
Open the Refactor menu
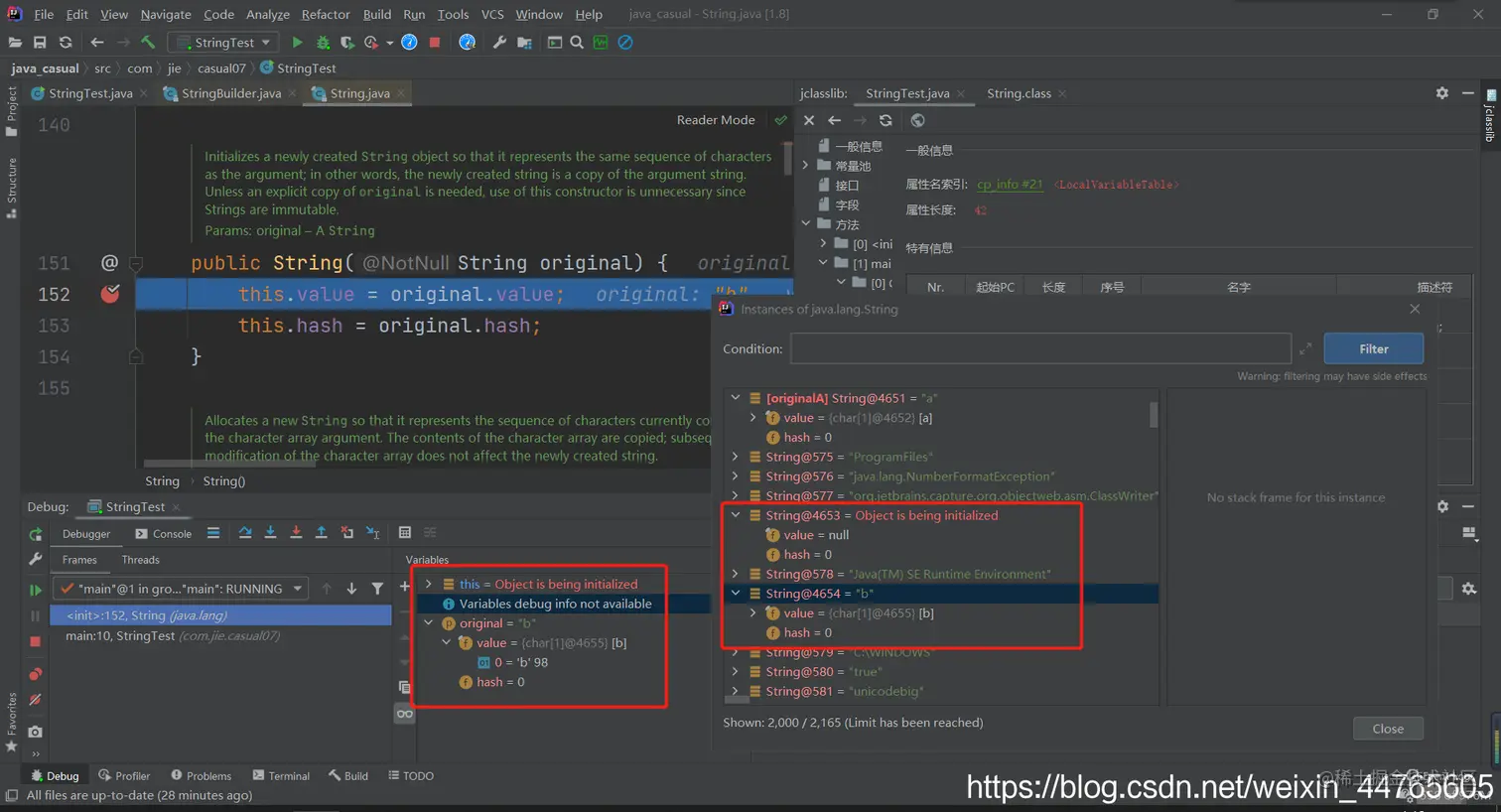[326, 14]
